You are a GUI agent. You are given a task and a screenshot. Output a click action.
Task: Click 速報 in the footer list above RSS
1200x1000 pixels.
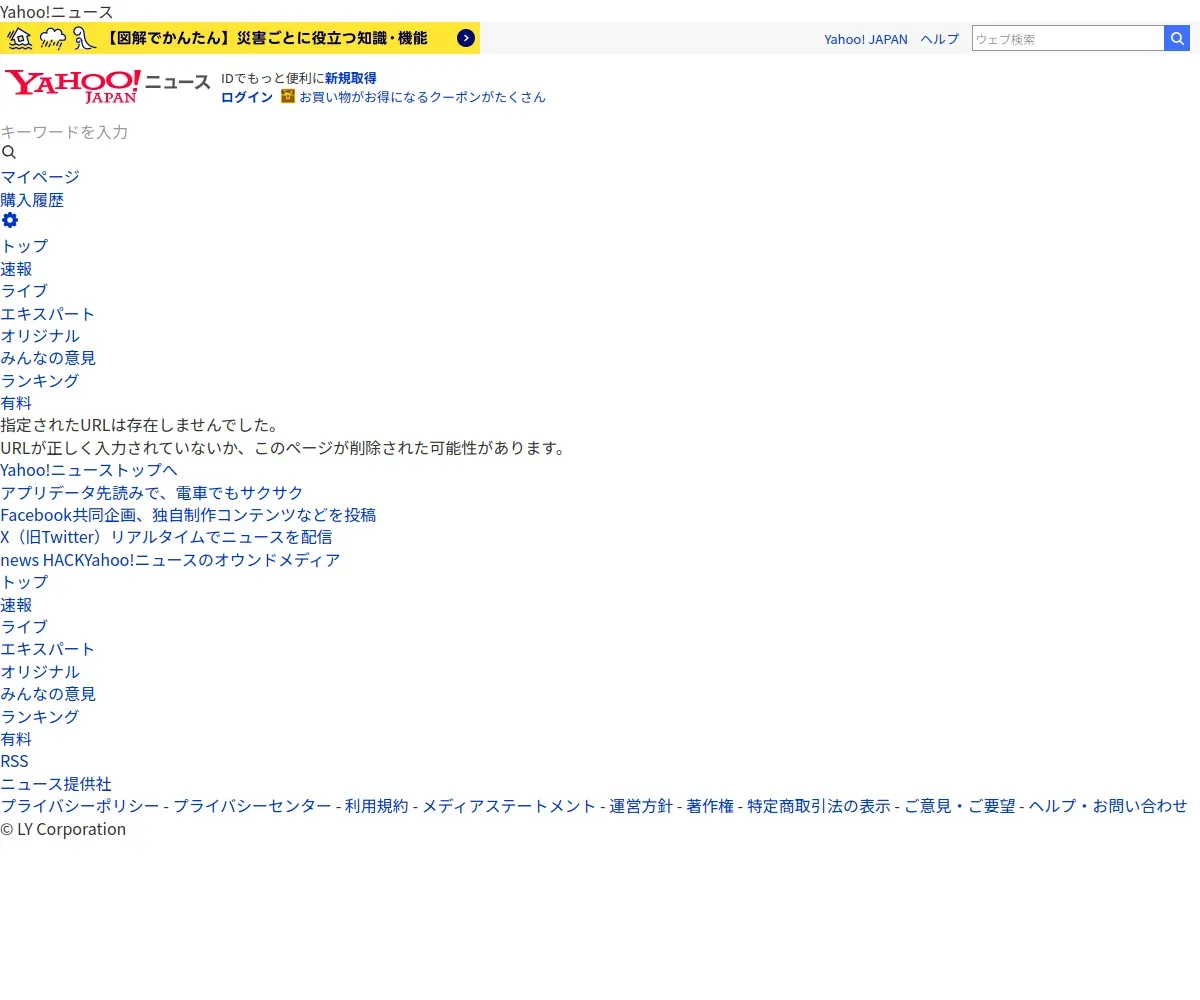click(16, 605)
